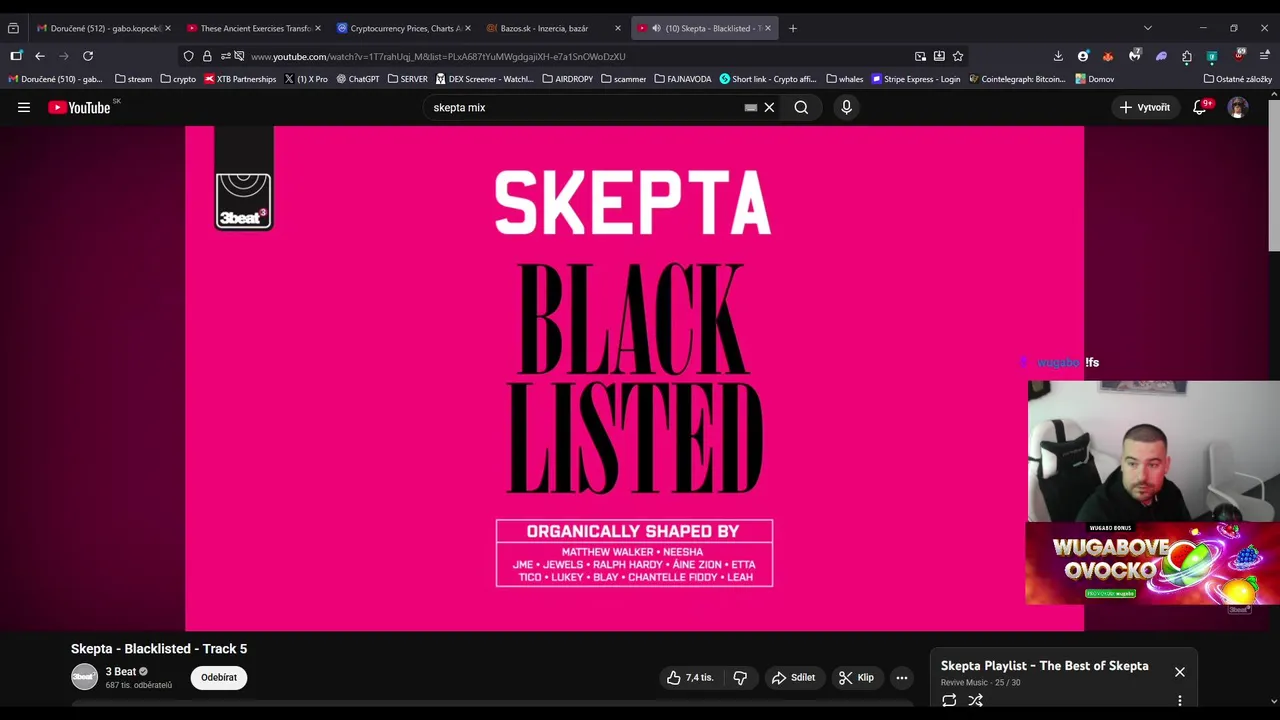Open the scammer bookmarks folder
Viewport: 1280px width, 720px height.
point(624,79)
